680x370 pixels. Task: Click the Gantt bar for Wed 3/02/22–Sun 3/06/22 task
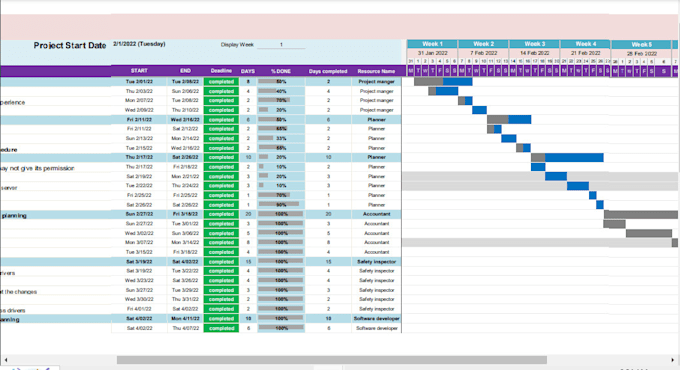pyautogui.click(x=649, y=233)
